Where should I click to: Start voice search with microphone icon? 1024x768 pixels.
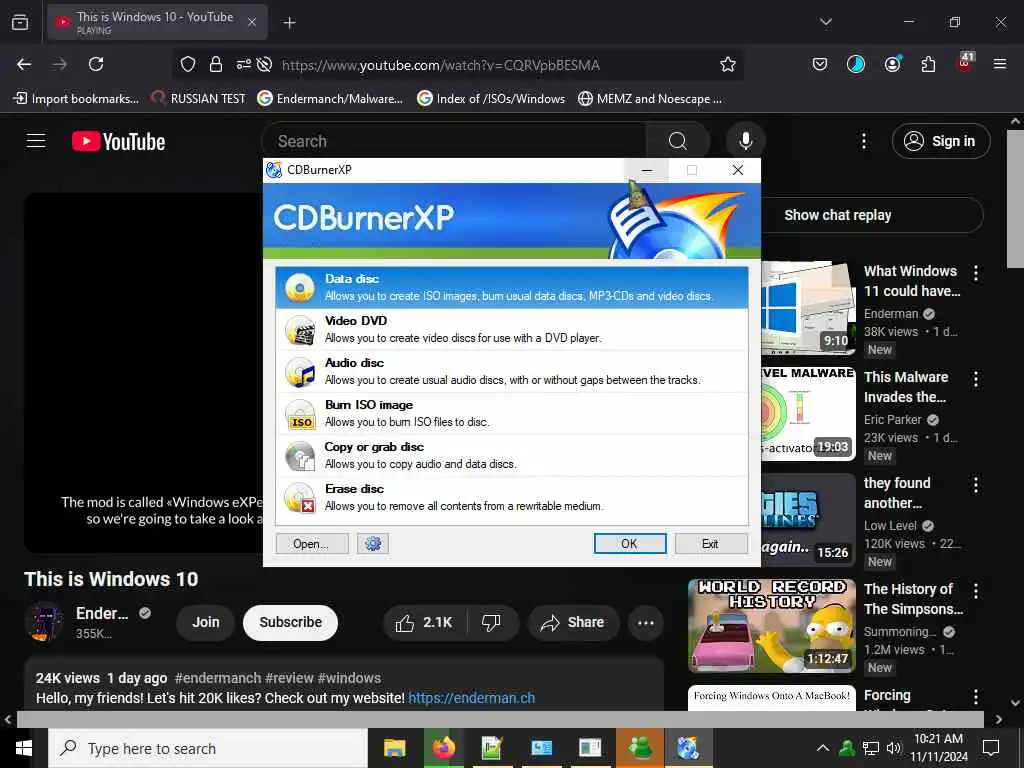pos(745,141)
